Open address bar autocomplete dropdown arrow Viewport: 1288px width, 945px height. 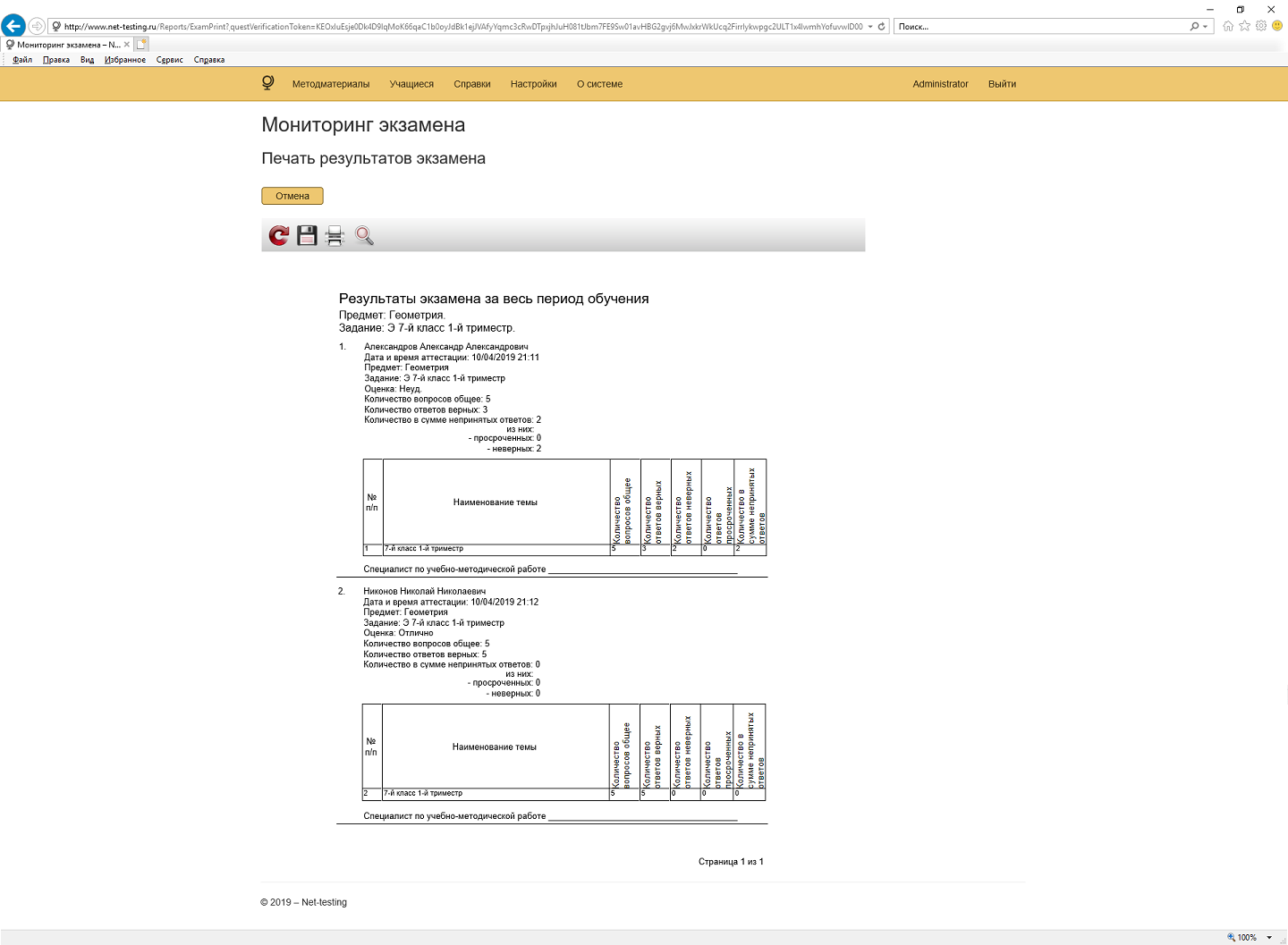click(x=869, y=27)
